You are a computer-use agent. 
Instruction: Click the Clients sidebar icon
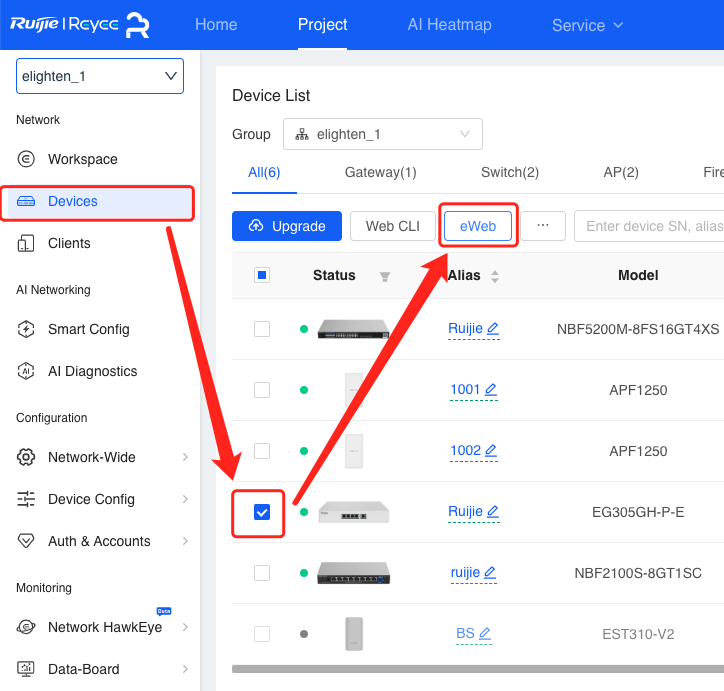[x=26, y=243]
